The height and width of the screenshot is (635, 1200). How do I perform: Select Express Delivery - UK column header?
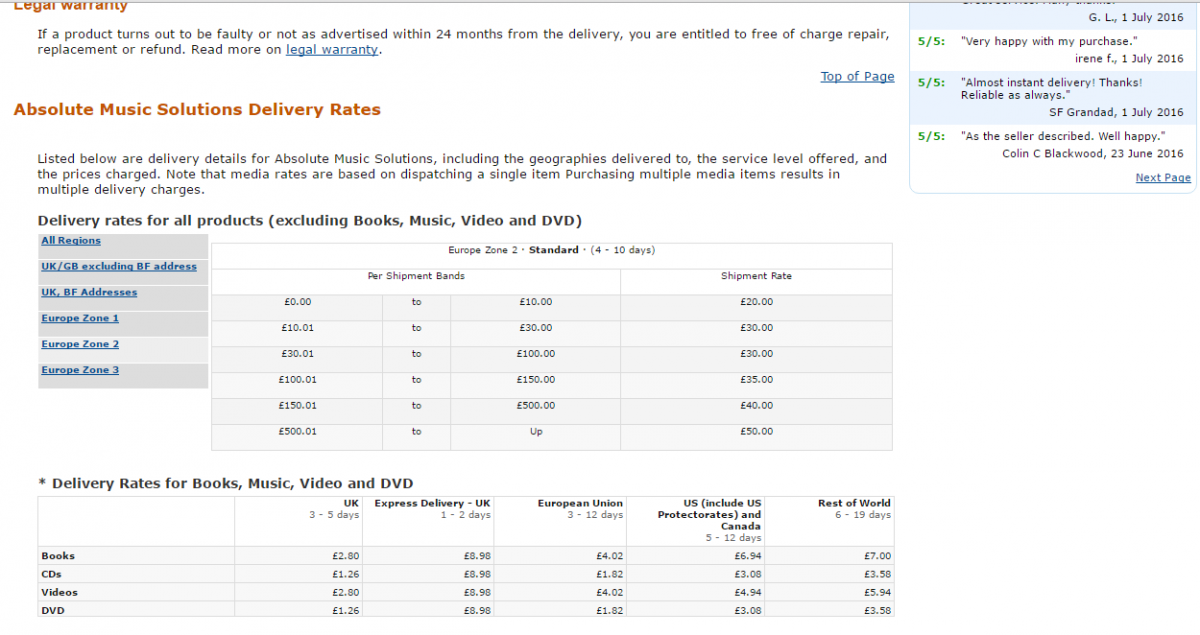(432, 504)
